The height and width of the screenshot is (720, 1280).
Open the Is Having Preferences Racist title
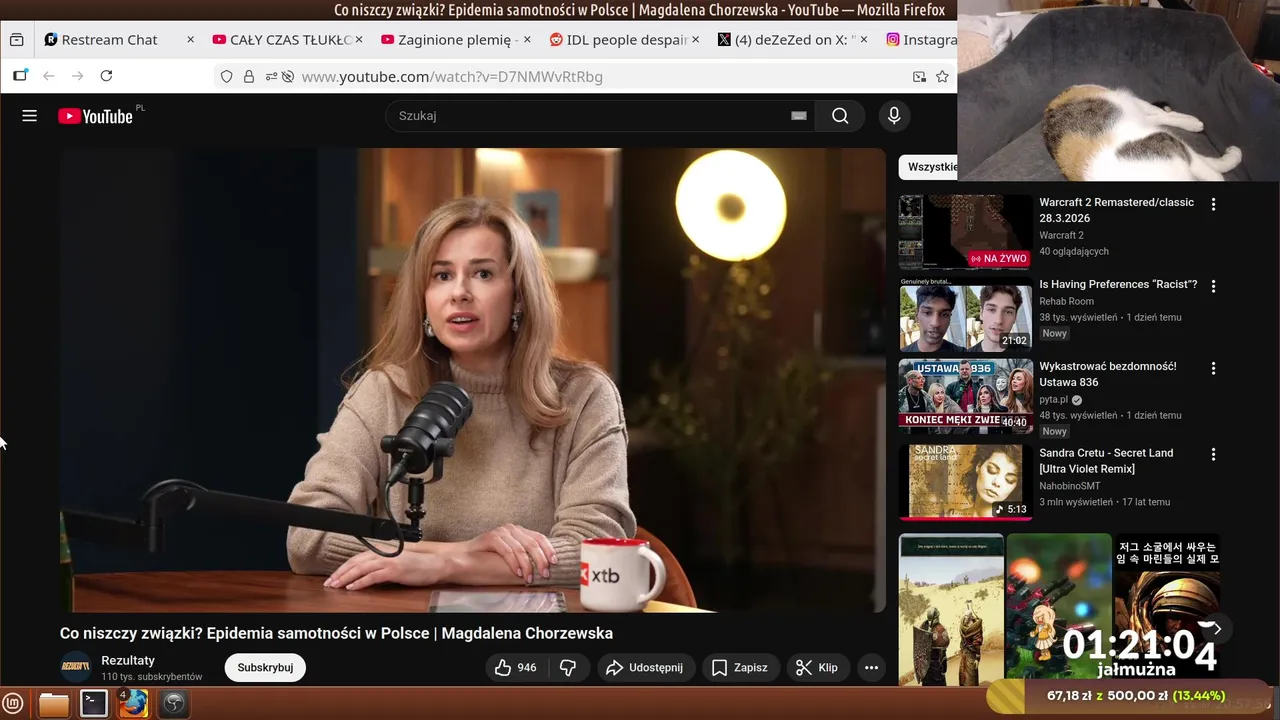click(x=1118, y=285)
